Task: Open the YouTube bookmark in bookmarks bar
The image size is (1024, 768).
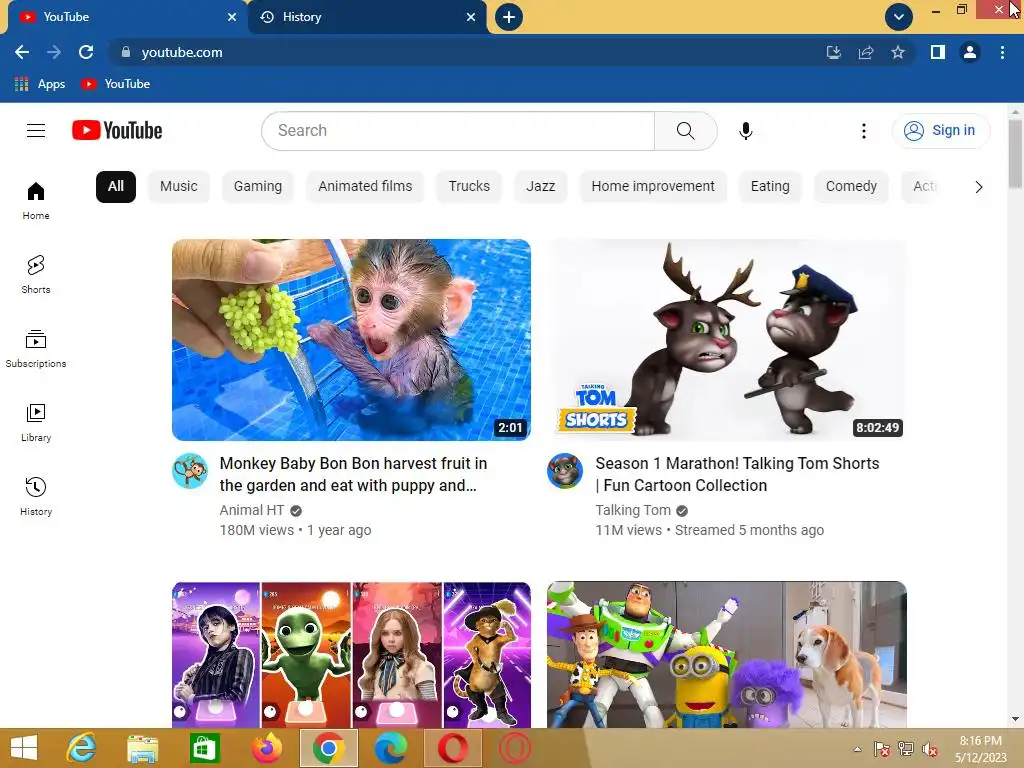Action: pos(116,84)
